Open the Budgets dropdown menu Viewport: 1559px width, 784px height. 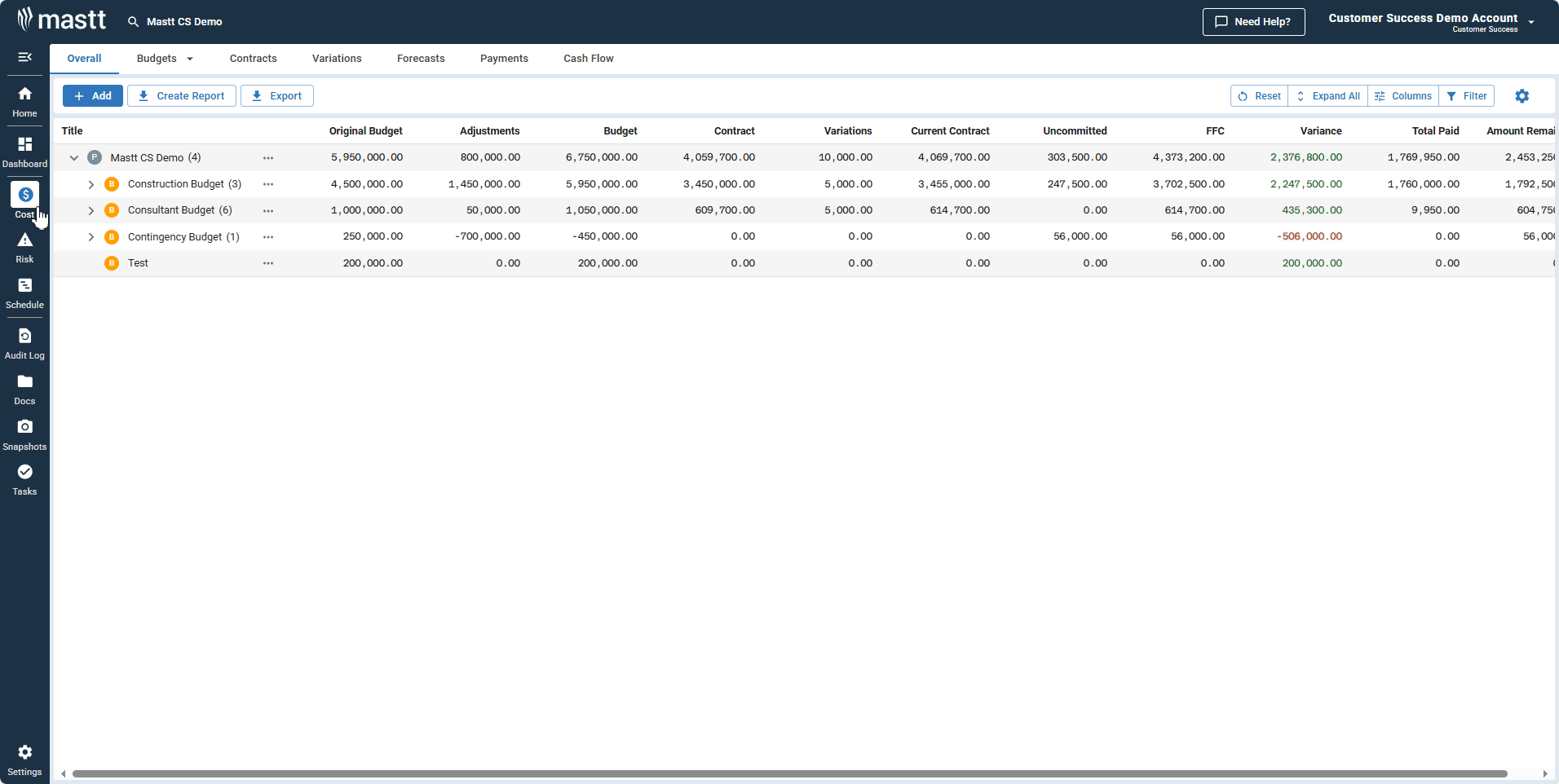(x=164, y=58)
